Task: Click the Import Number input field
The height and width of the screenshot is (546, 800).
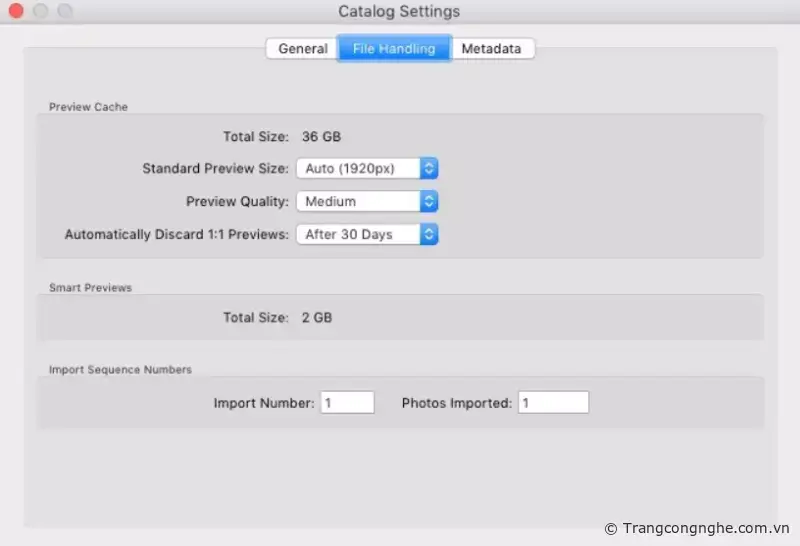Action: pyautogui.click(x=347, y=402)
